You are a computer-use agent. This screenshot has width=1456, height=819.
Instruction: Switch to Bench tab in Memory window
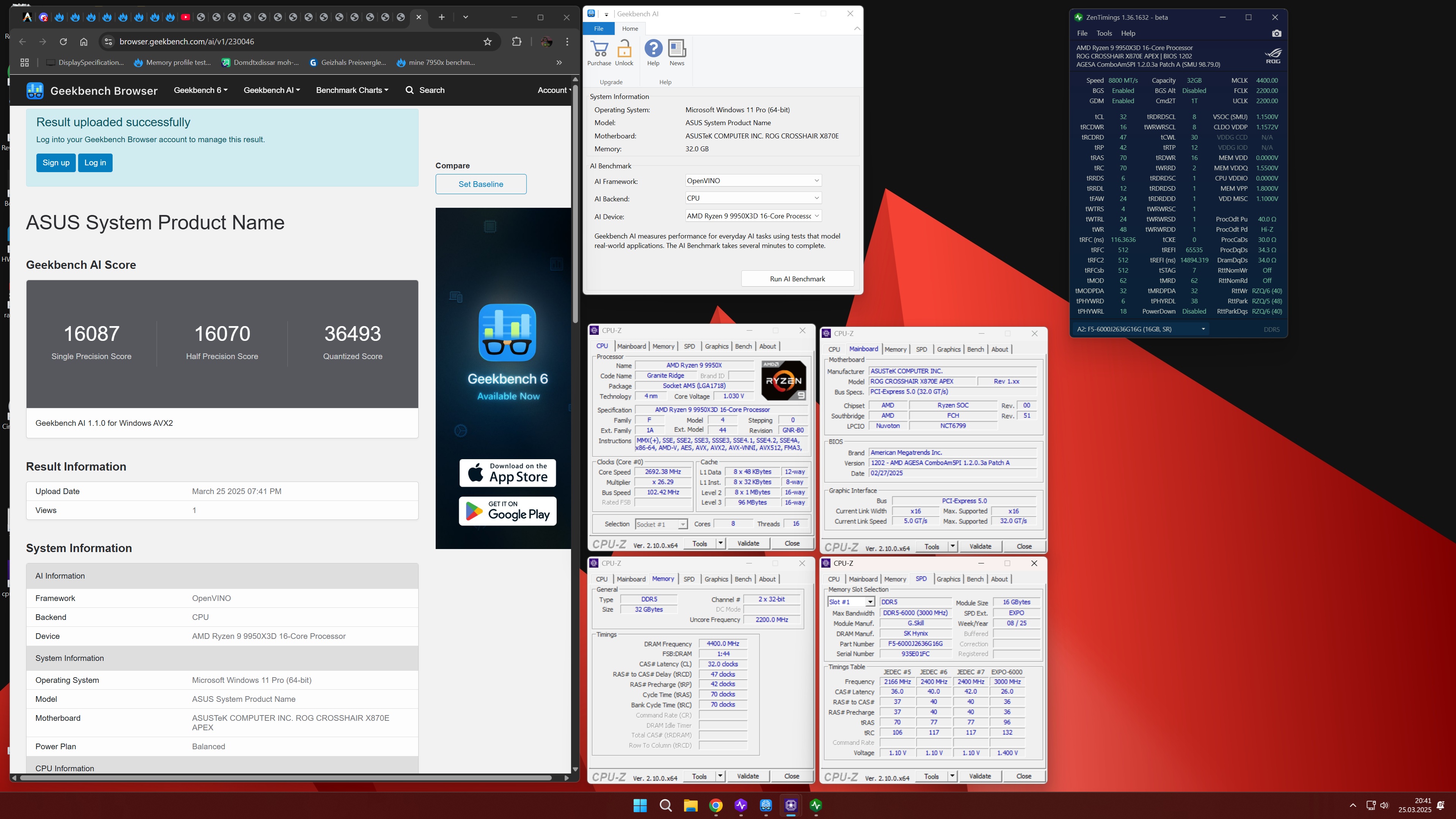point(743,579)
